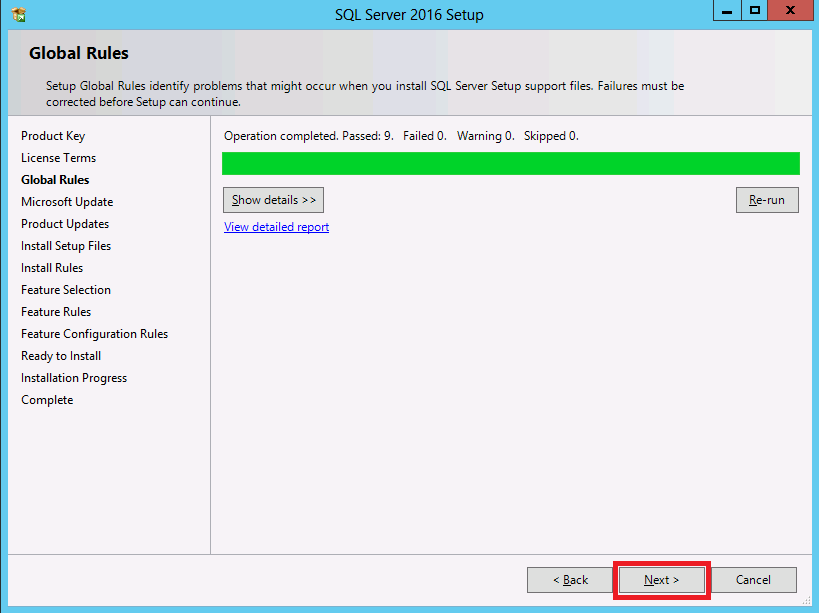Click the Re-run button
Image resolution: width=819 pixels, height=613 pixels.
(x=767, y=200)
